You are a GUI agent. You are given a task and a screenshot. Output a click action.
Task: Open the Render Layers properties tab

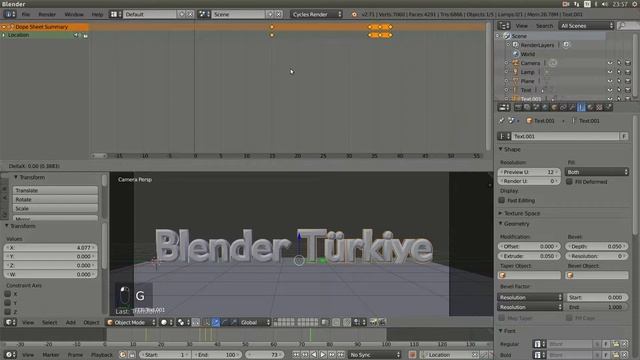tap(527, 107)
